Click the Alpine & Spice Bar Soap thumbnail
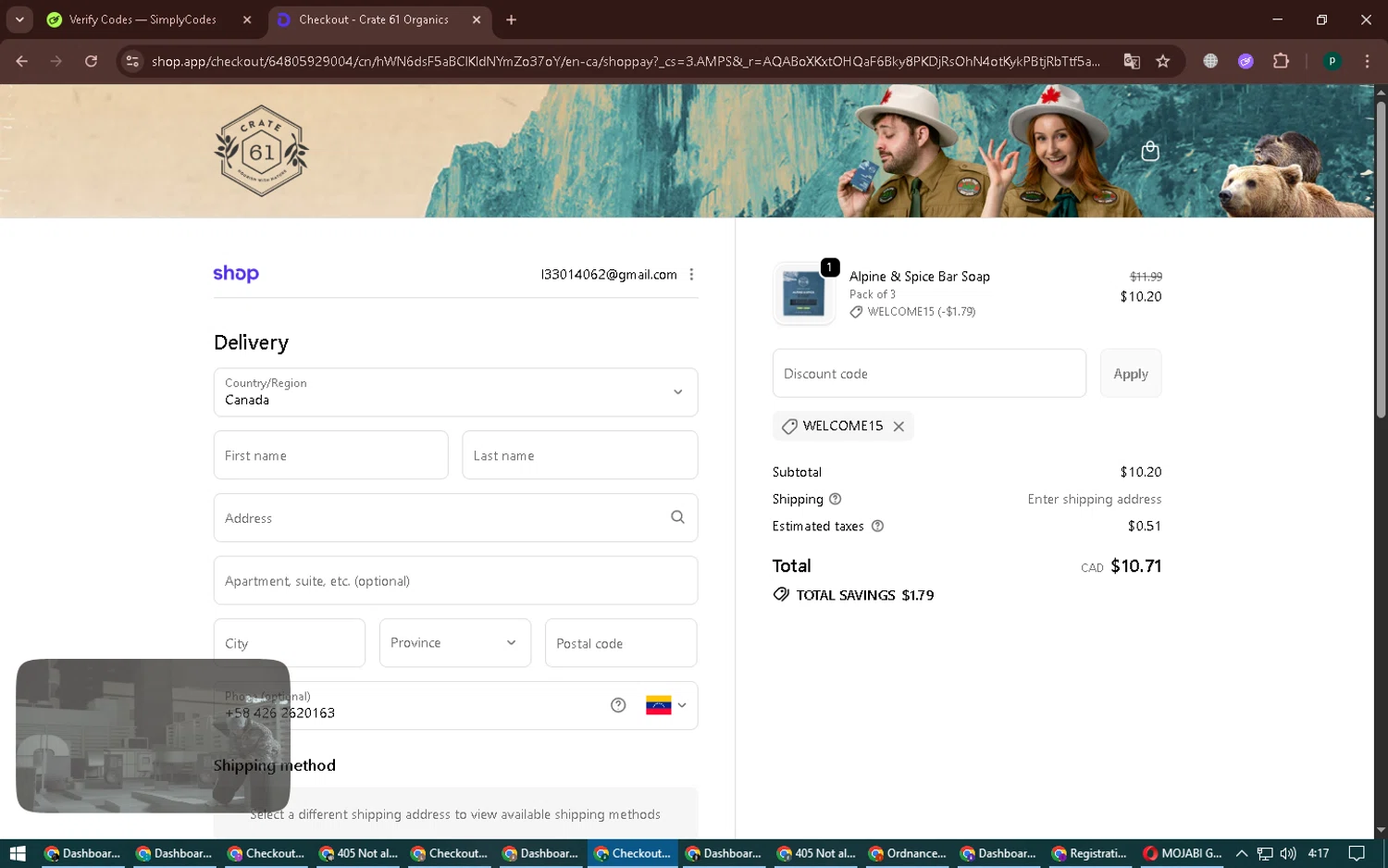The width and height of the screenshot is (1388, 868). pyautogui.click(x=804, y=294)
